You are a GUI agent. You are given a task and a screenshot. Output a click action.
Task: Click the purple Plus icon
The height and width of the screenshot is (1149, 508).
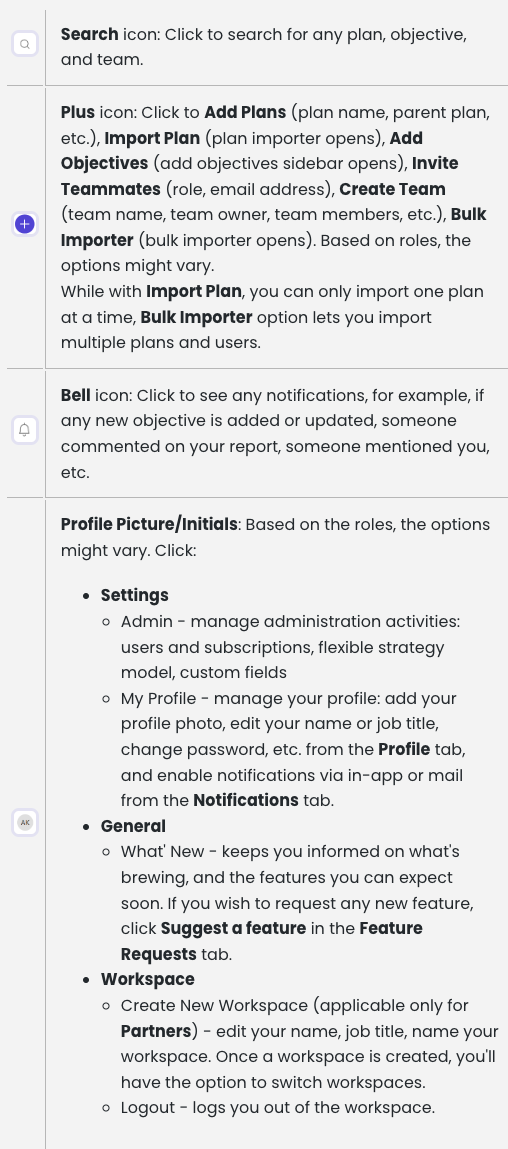[x=25, y=224]
